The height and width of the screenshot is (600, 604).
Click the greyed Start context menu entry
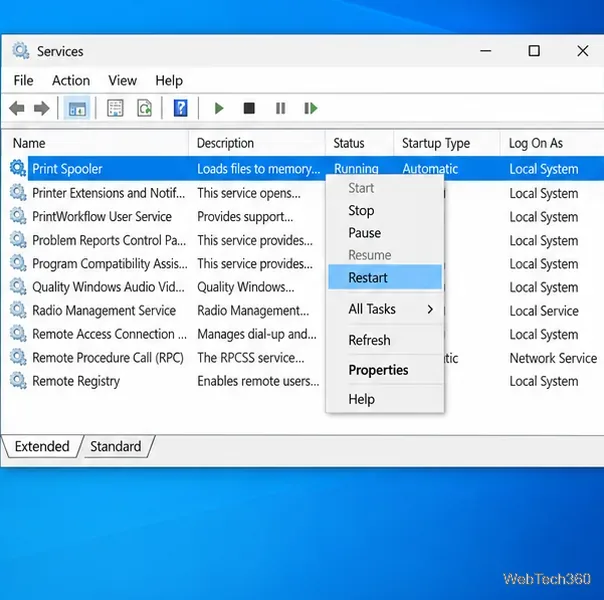click(x=384, y=188)
